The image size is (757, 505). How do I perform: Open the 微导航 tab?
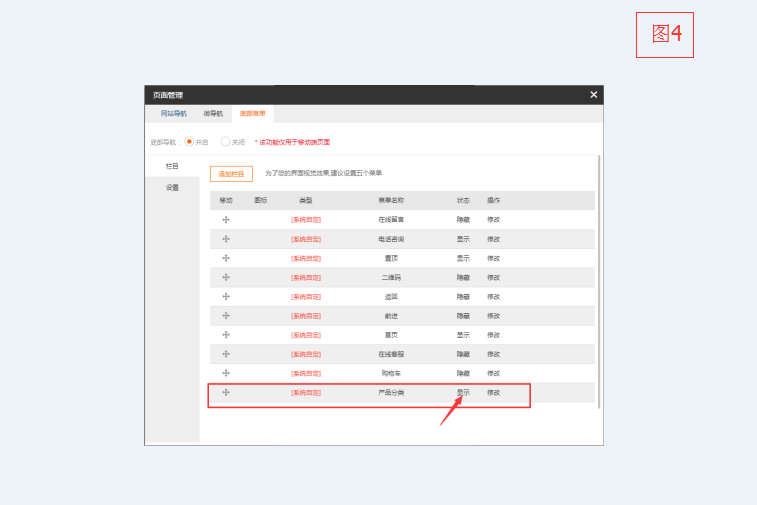(213, 114)
